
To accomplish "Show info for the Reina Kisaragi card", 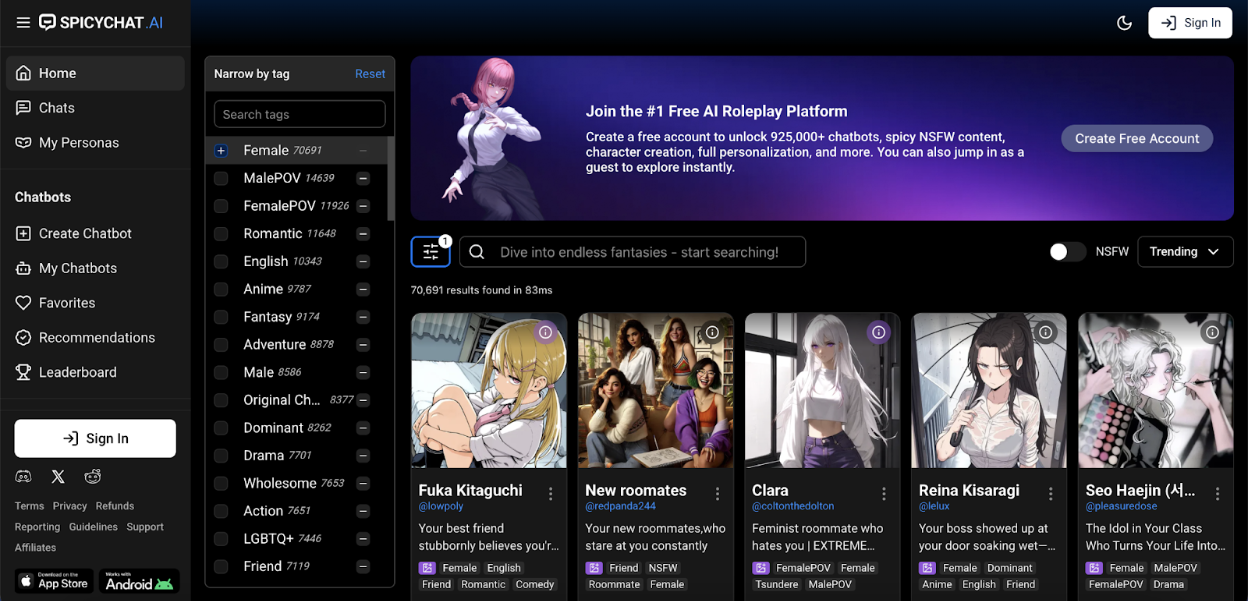I will point(1046,332).
